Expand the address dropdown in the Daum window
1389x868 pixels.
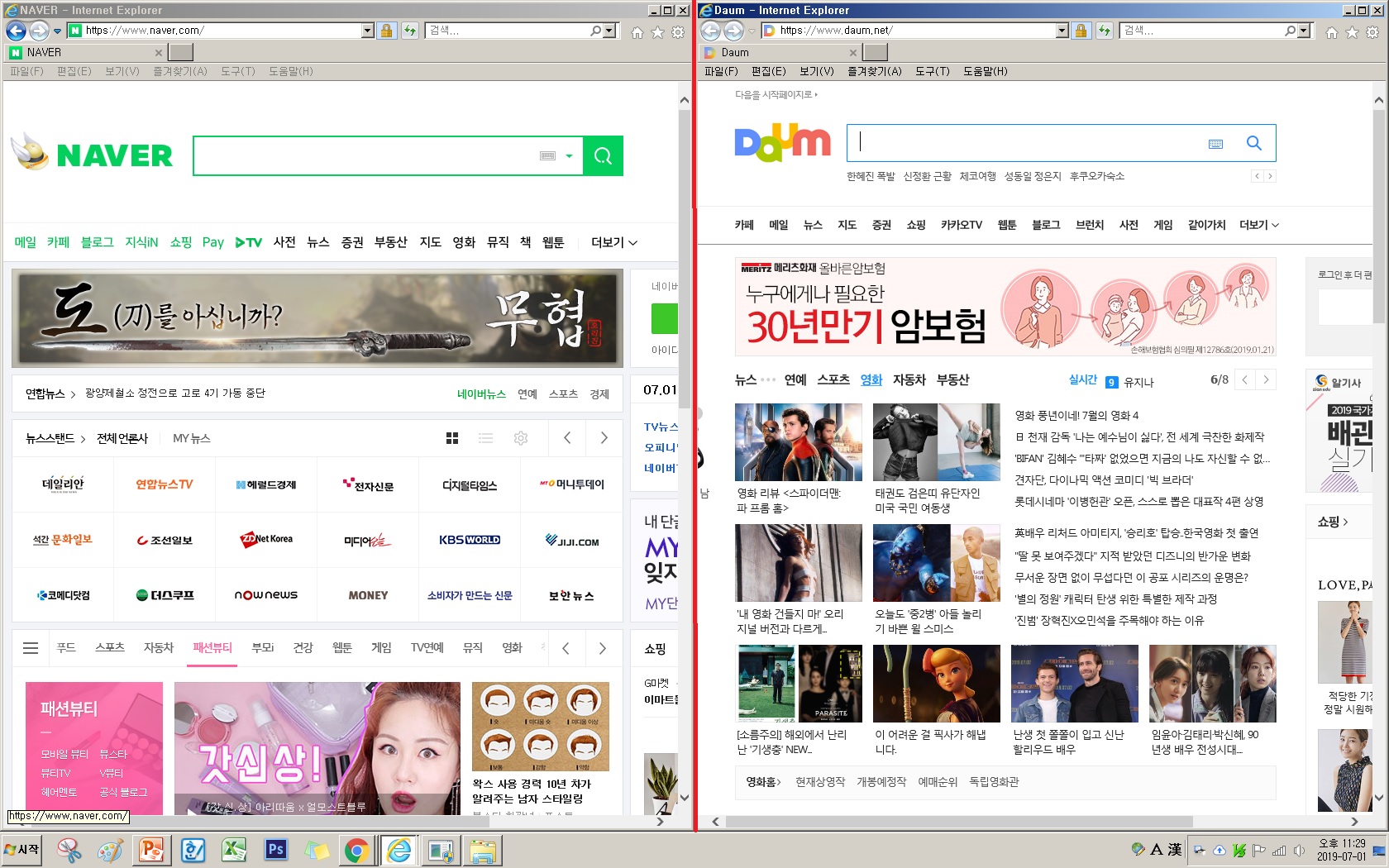coord(1062,31)
